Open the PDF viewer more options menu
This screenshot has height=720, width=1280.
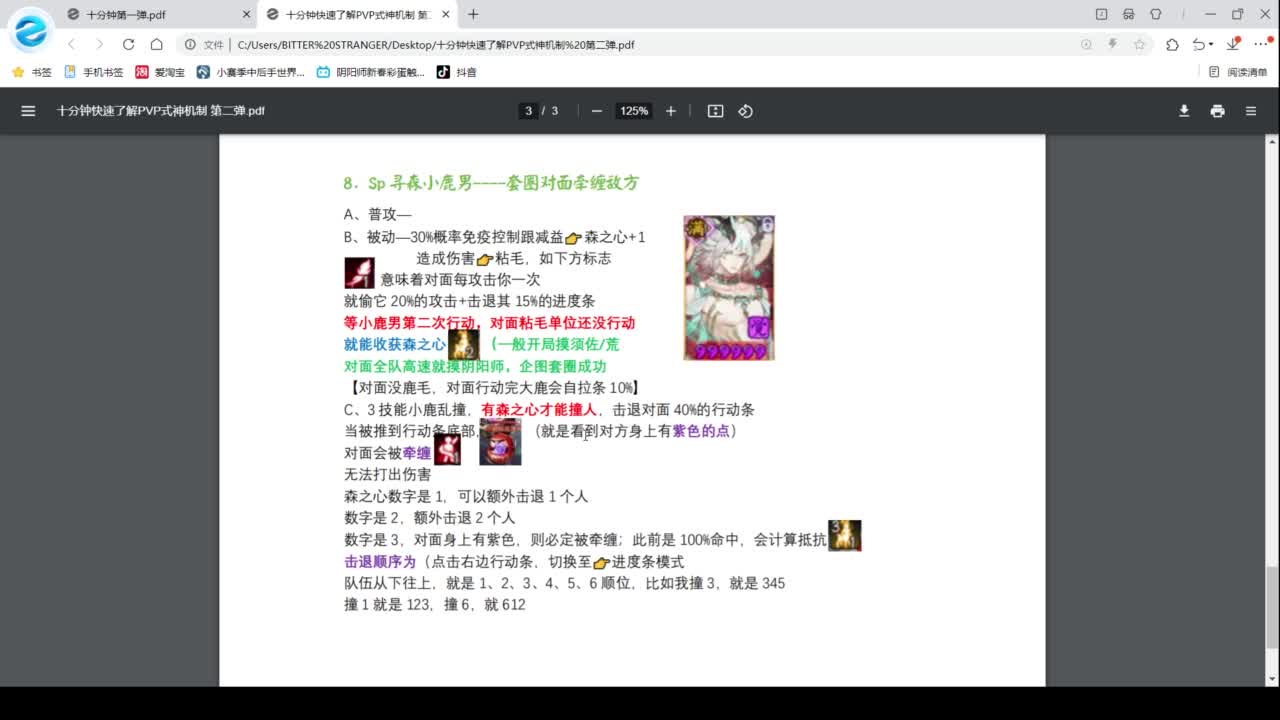[x=1251, y=111]
